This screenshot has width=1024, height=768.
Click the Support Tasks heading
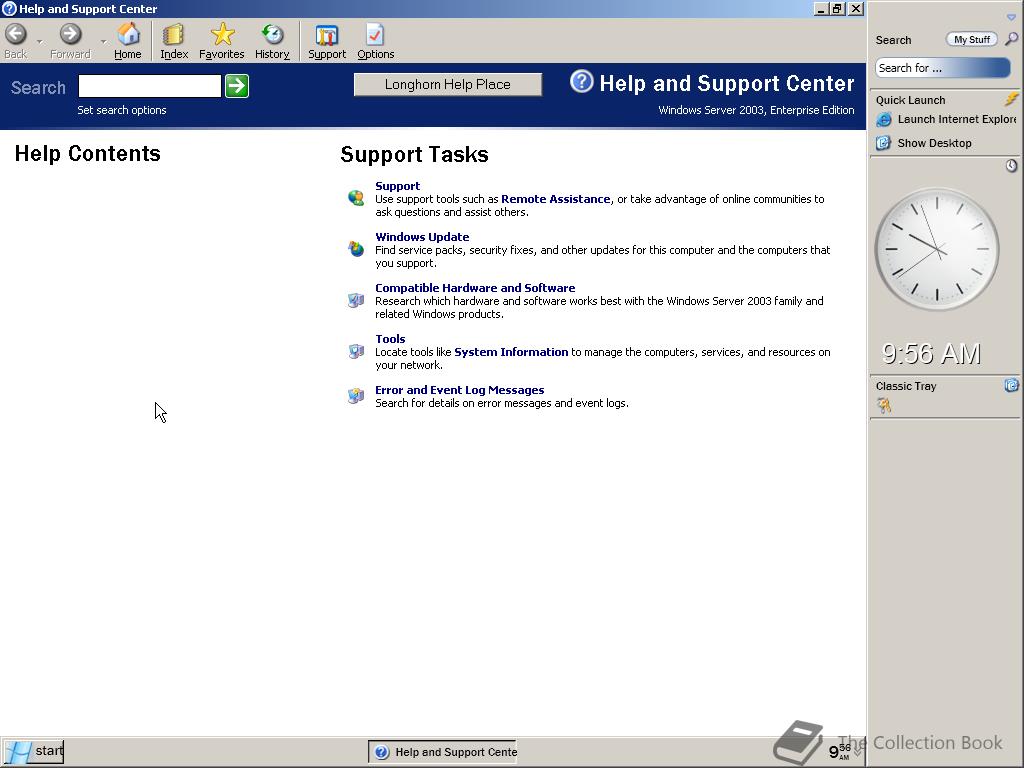coord(414,155)
